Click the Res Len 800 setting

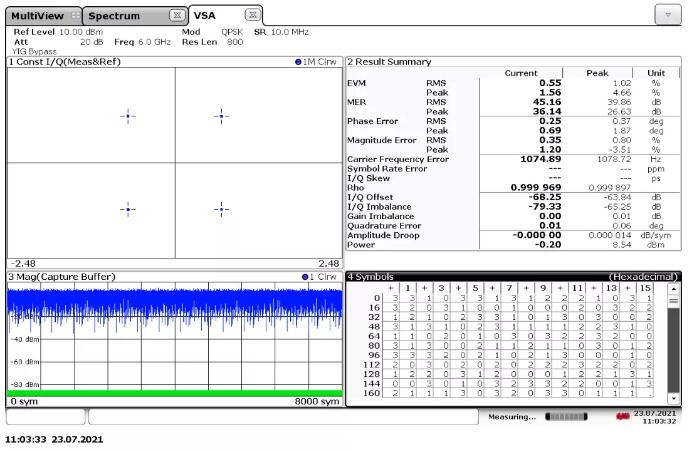[212, 42]
